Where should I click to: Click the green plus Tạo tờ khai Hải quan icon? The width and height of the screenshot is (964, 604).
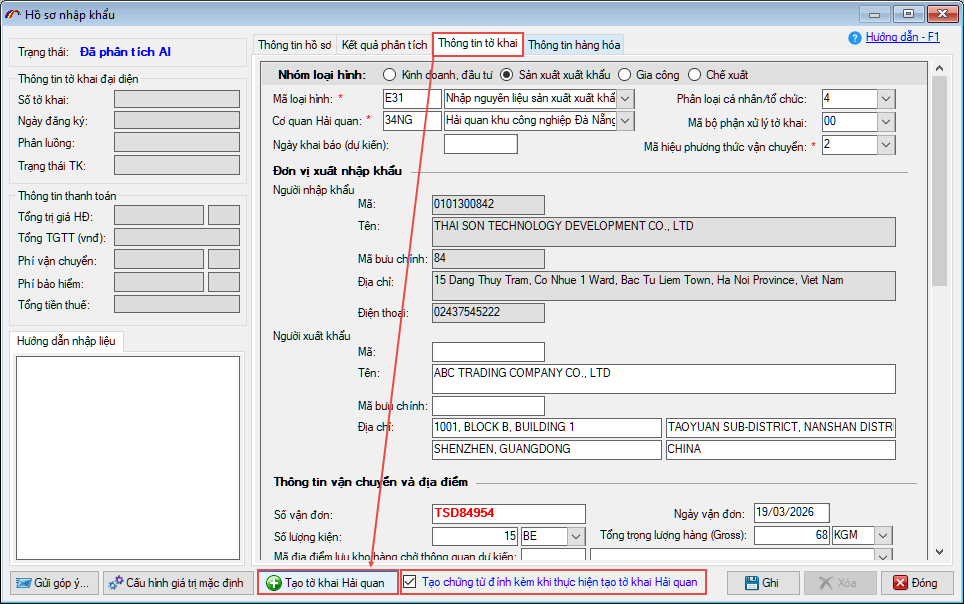274,583
